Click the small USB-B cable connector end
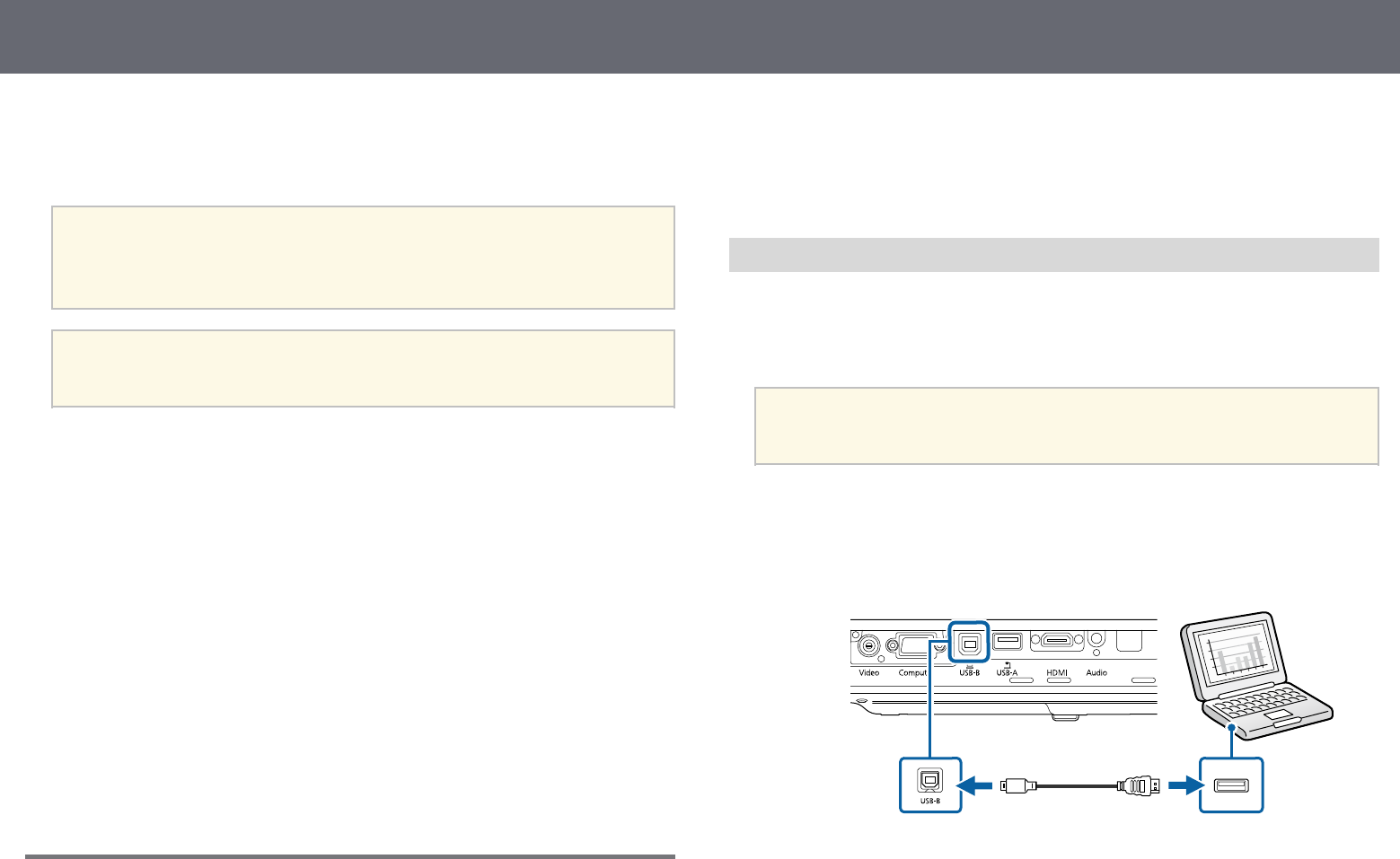The width and height of the screenshot is (1400, 859). 1017,785
